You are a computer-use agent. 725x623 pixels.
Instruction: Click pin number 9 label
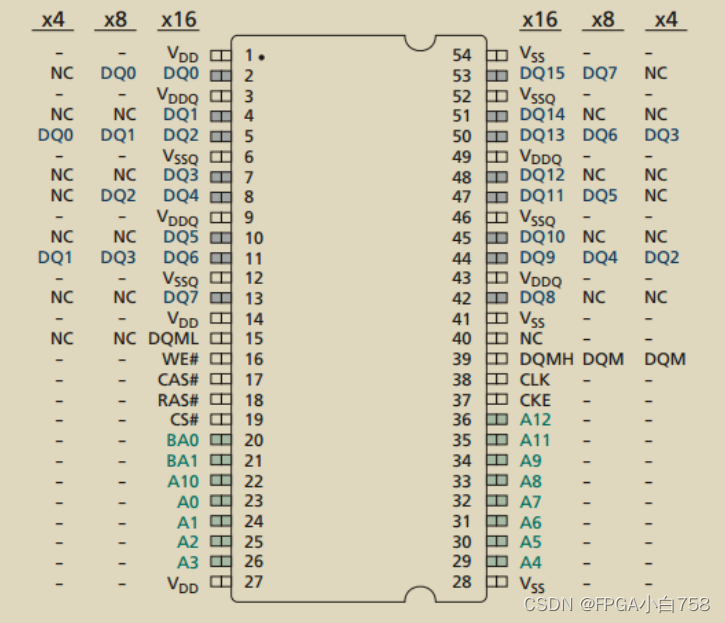249,217
